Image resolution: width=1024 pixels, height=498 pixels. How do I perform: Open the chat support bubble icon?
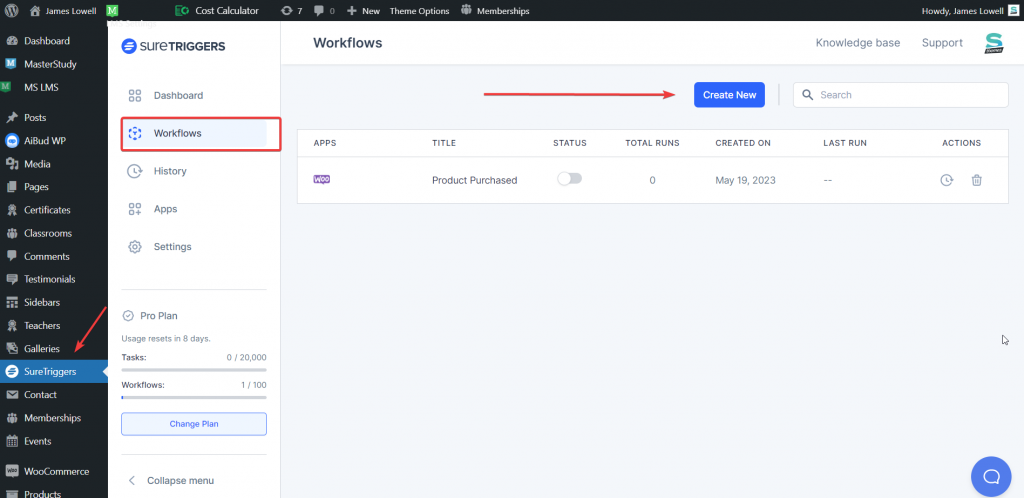tap(991, 476)
